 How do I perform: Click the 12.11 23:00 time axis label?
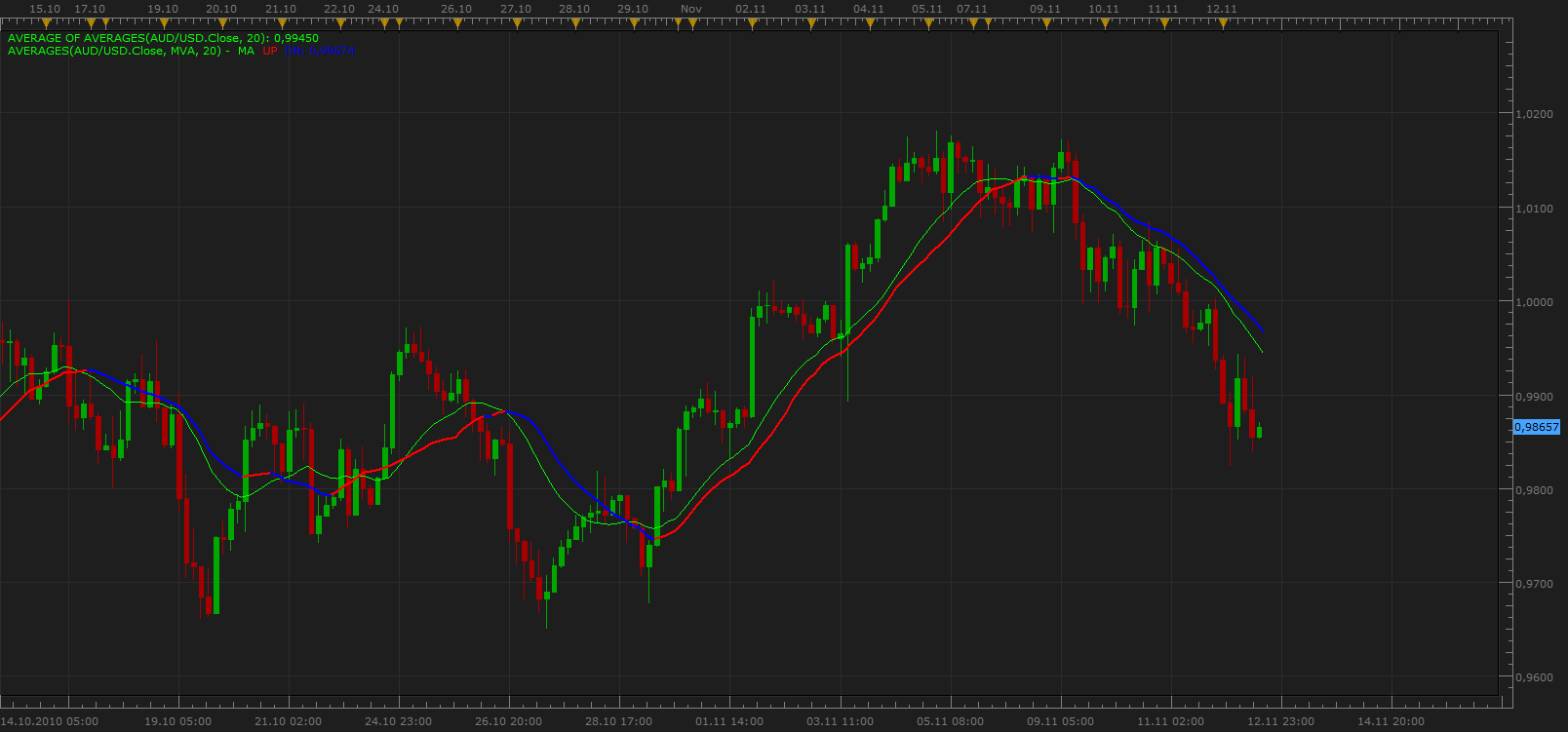pos(1280,721)
